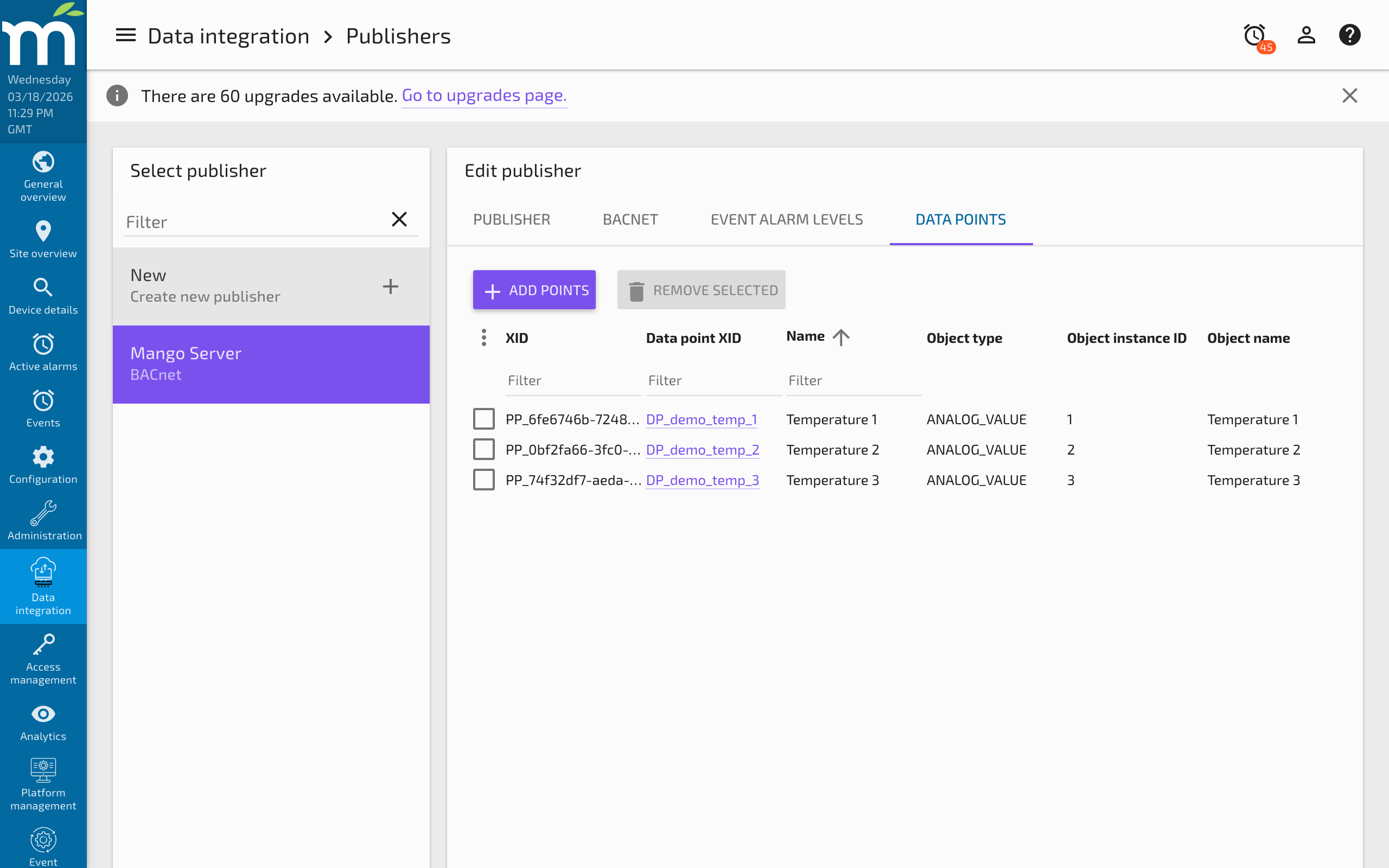Open the table column options three-dot menu
1389x868 pixels.
(484, 337)
